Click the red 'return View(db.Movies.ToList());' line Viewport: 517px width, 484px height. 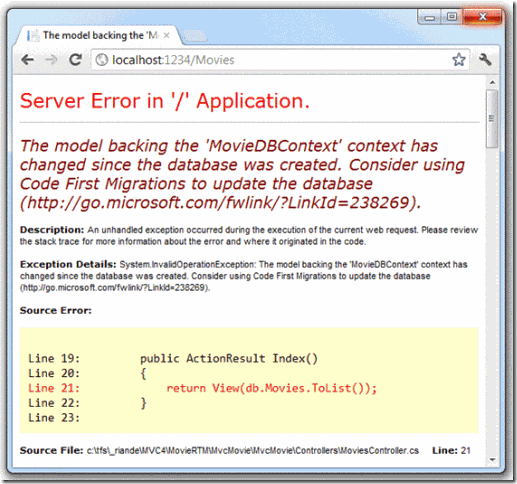[271, 388]
